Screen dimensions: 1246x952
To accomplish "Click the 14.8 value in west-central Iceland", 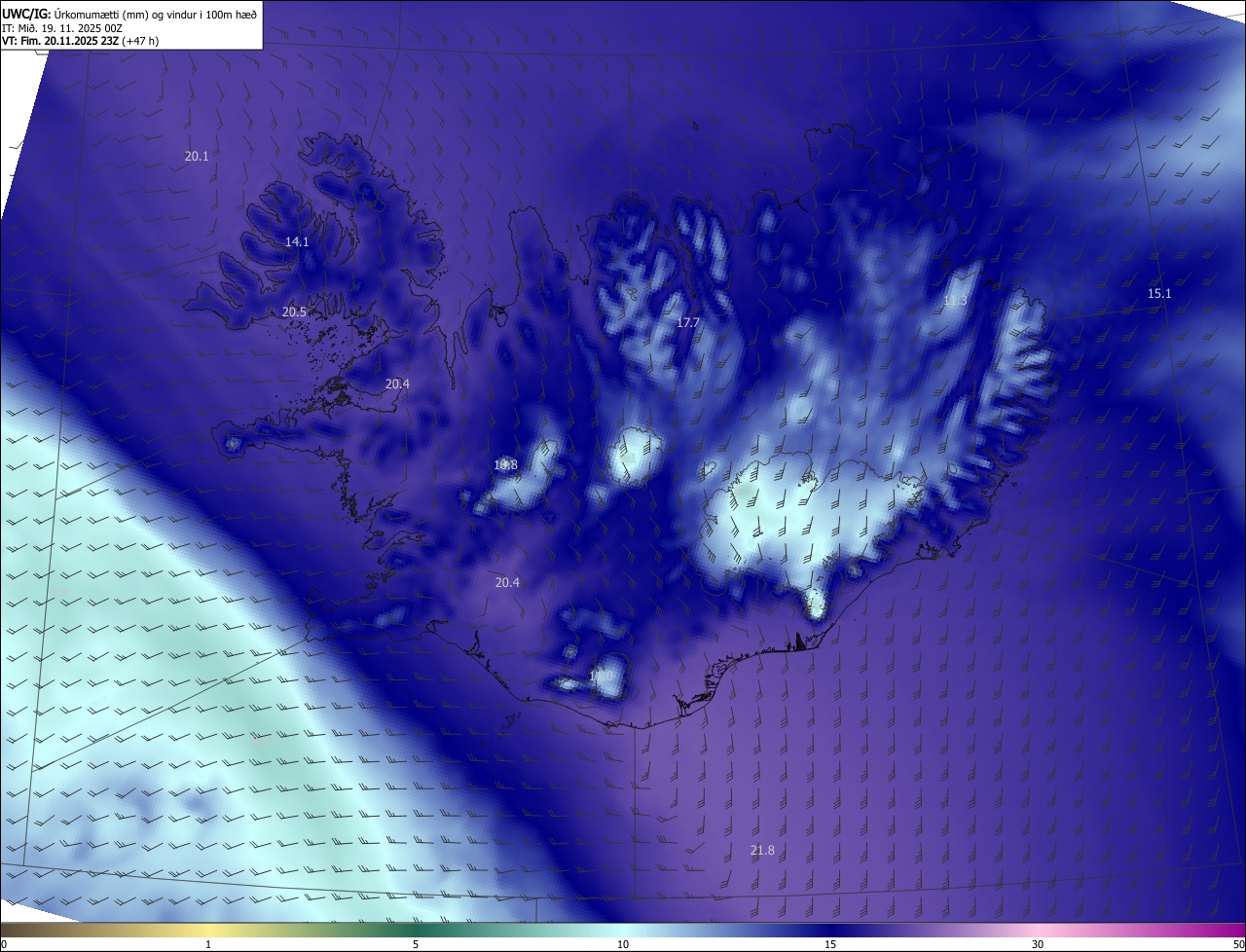I will [505, 464].
